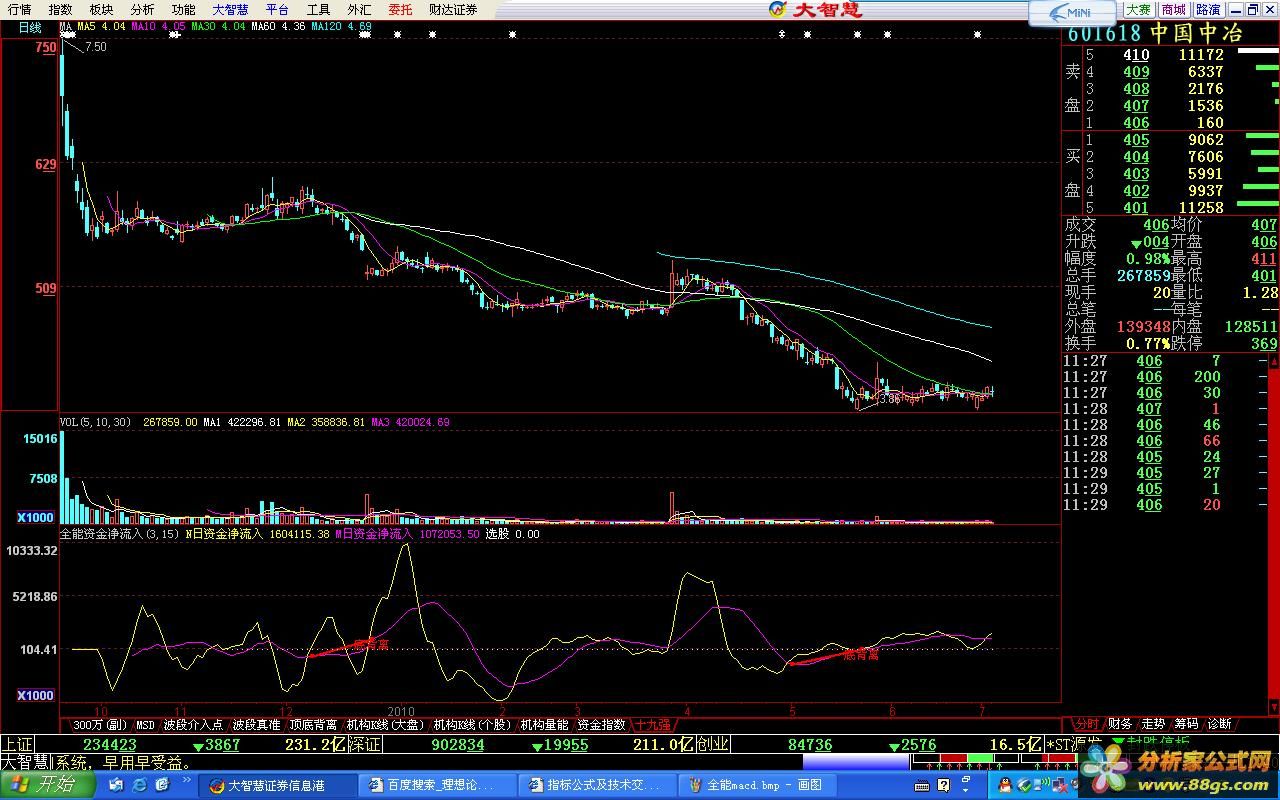Click the MiNi mode floating button
The image size is (1280, 800).
point(1072,13)
